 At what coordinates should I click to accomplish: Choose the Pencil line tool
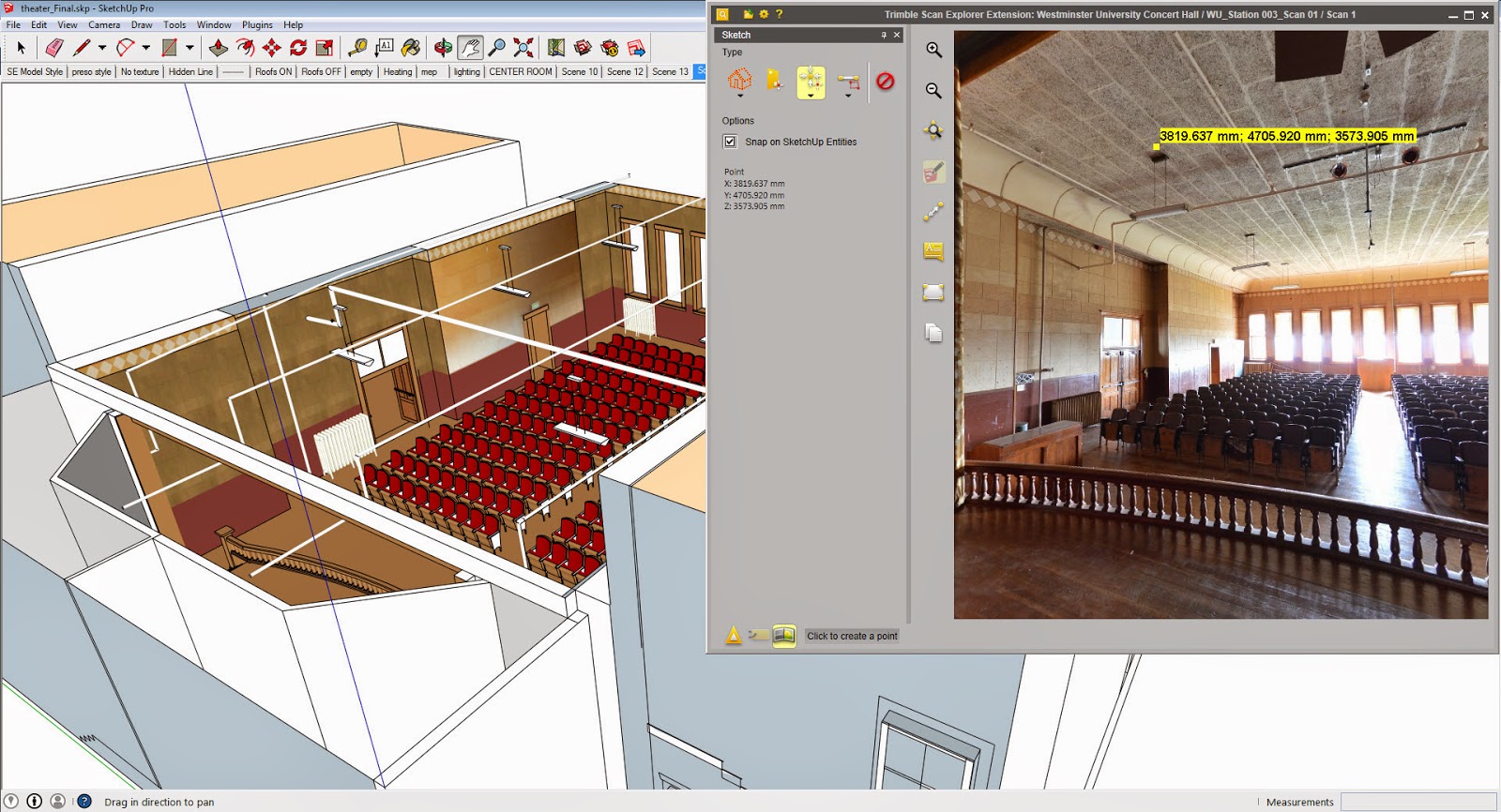click(82, 48)
